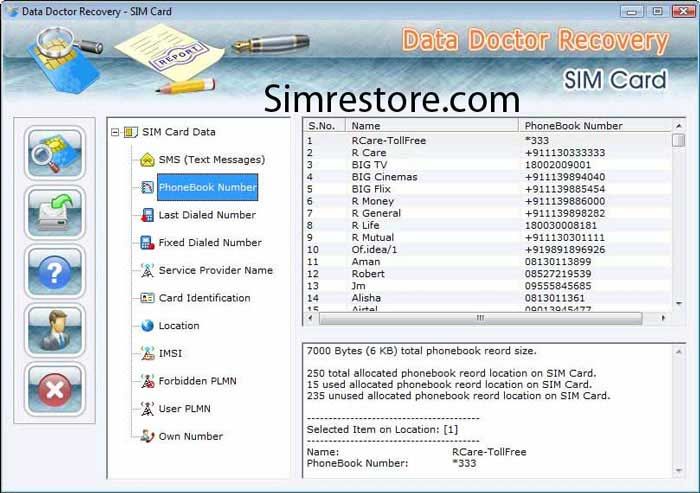The width and height of the screenshot is (700, 493).
Task: Sort by S.No. column header
Action: (325, 126)
